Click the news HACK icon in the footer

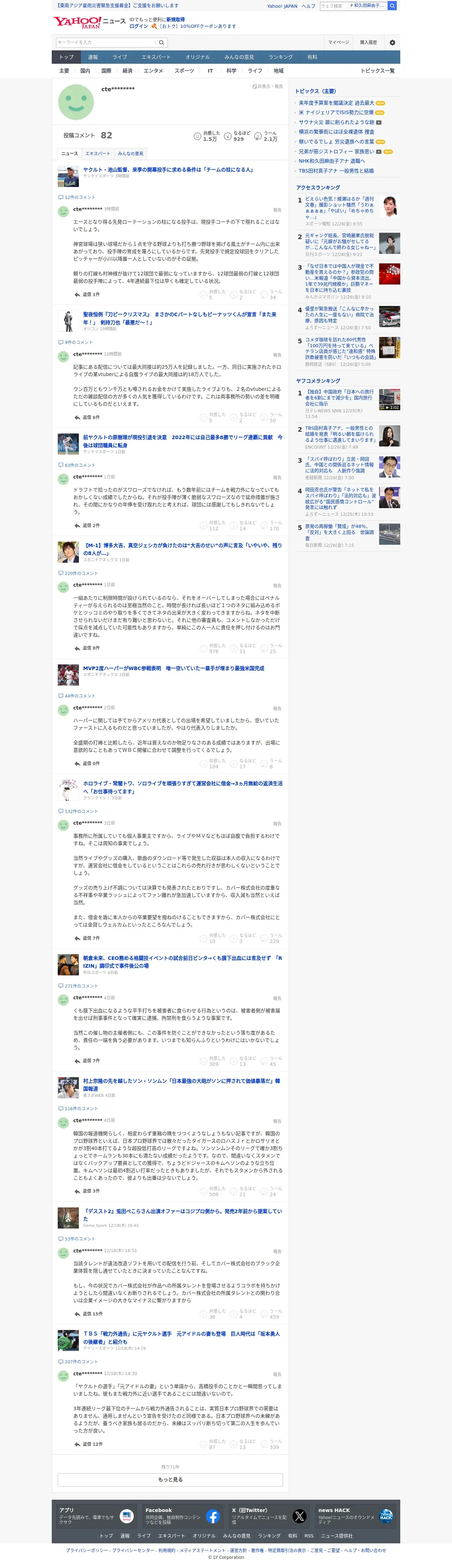[386, 1516]
